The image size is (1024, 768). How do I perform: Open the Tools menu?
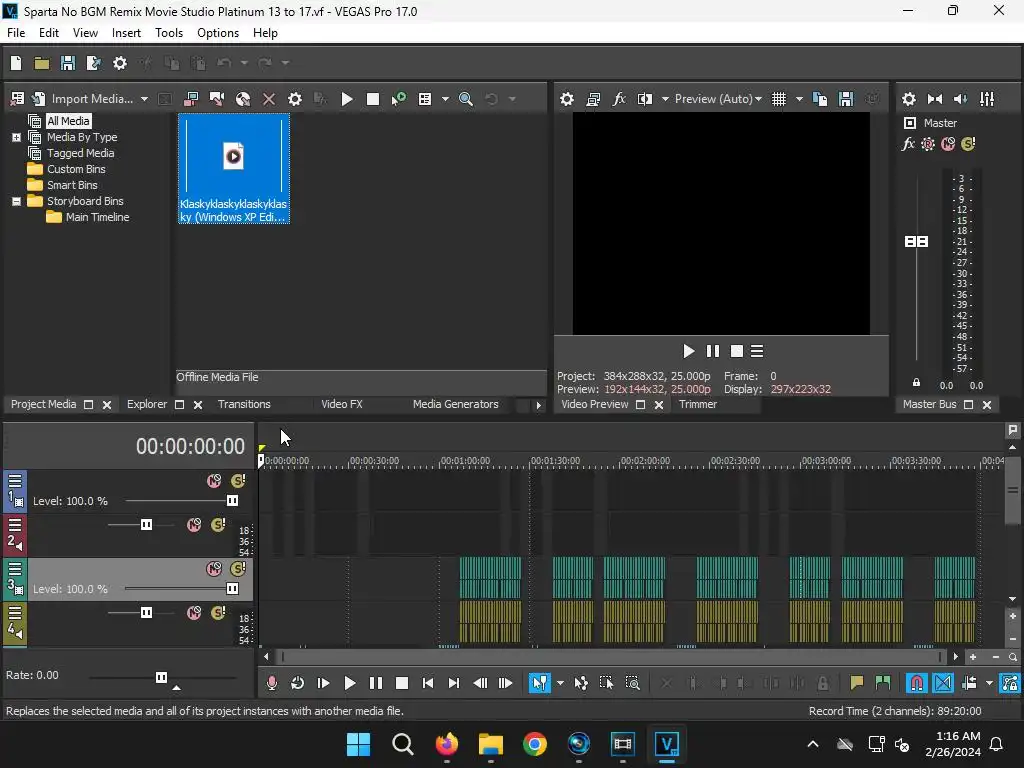[x=168, y=33]
